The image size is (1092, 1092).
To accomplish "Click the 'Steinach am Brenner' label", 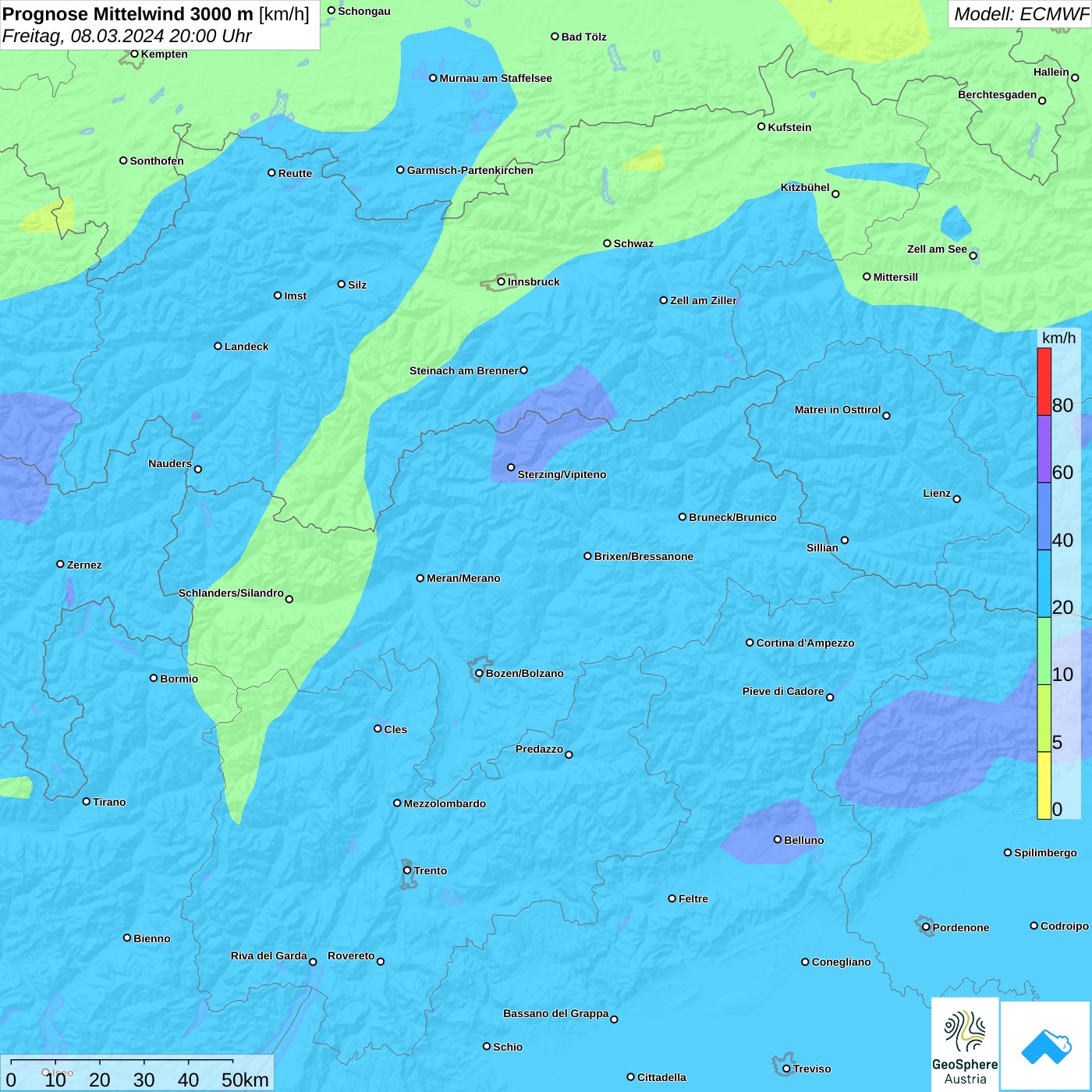I will point(464,370).
